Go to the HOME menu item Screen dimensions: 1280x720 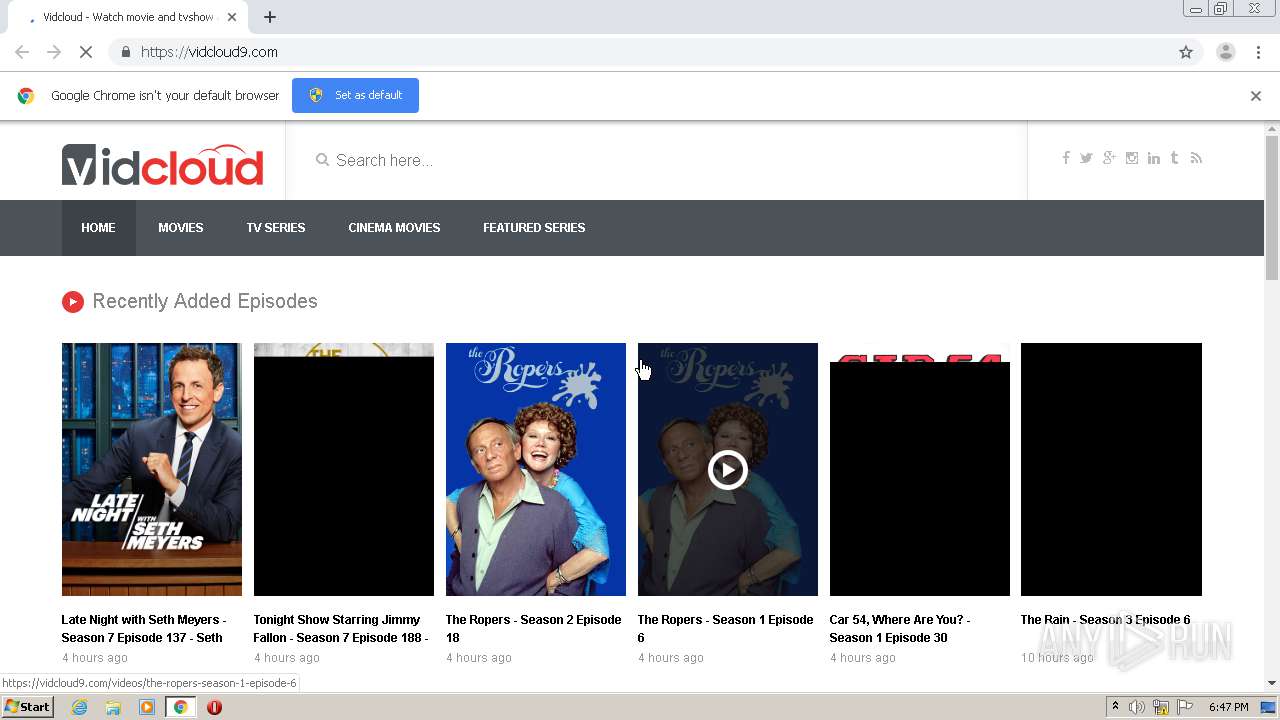(x=98, y=228)
